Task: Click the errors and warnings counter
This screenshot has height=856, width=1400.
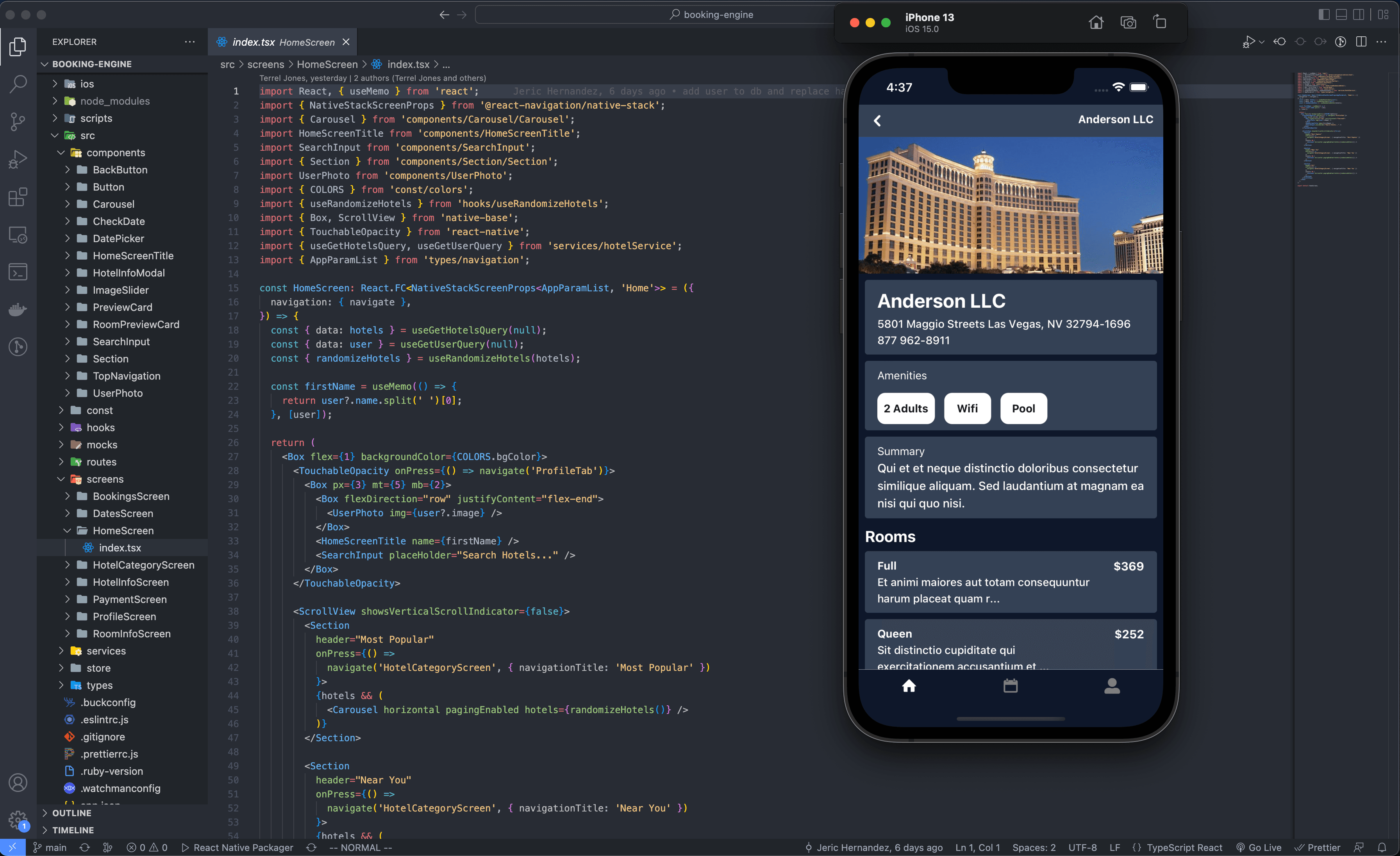Action: pyautogui.click(x=147, y=847)
